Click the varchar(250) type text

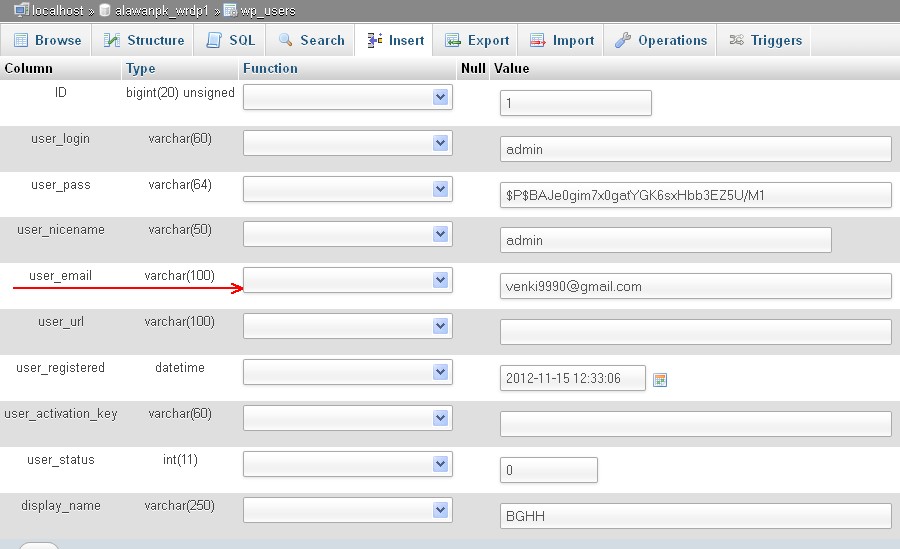(180, 505)
